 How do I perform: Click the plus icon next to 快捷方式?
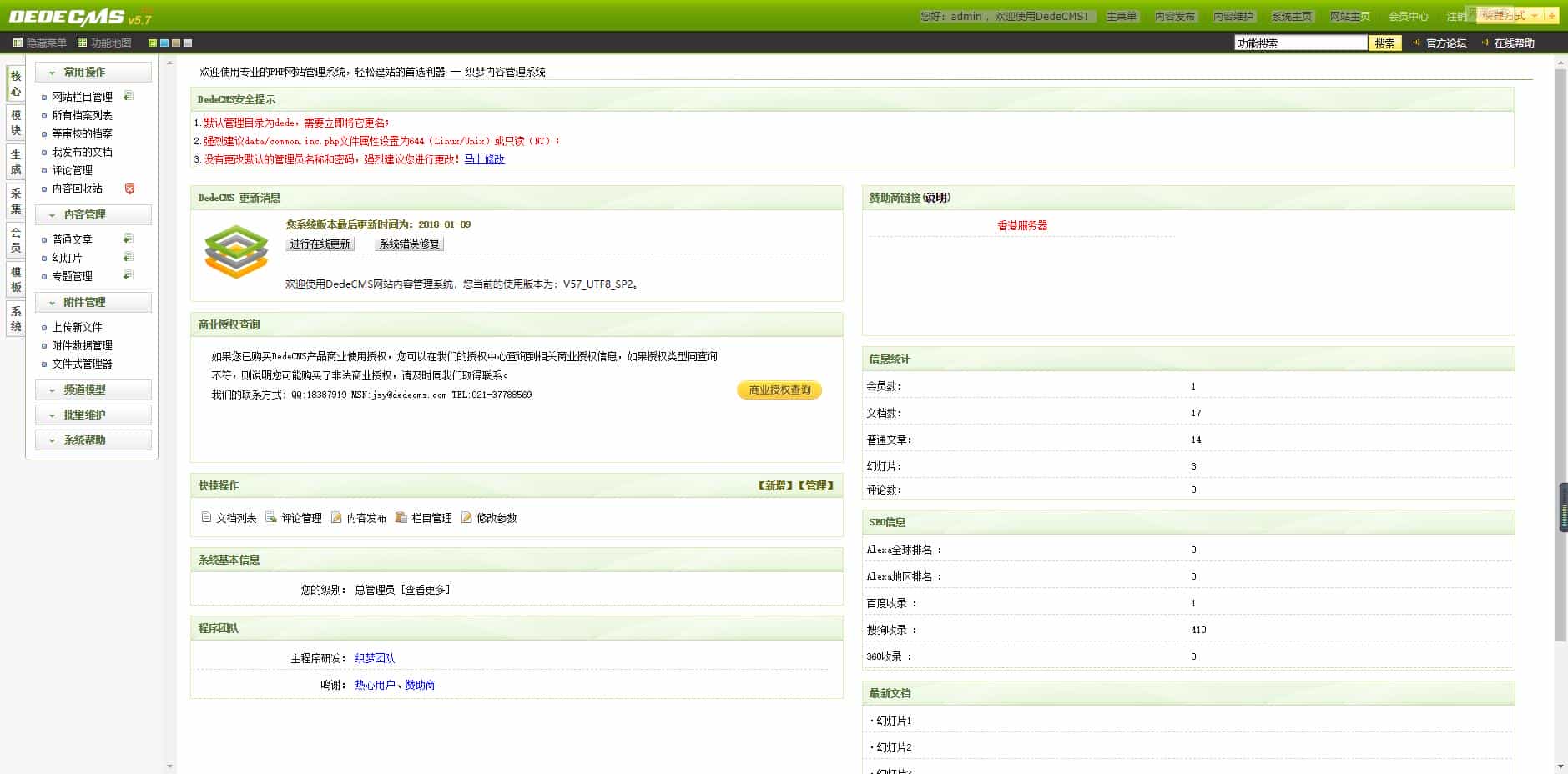1552,16
